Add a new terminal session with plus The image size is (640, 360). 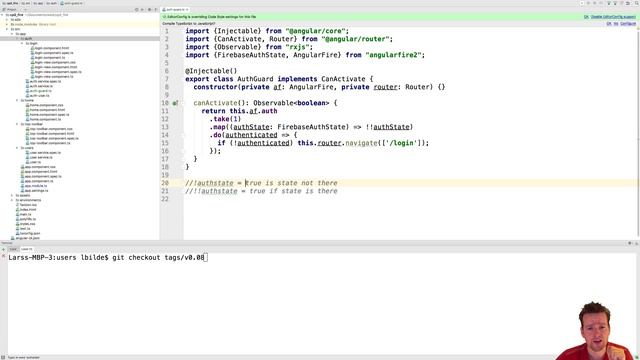3,249
